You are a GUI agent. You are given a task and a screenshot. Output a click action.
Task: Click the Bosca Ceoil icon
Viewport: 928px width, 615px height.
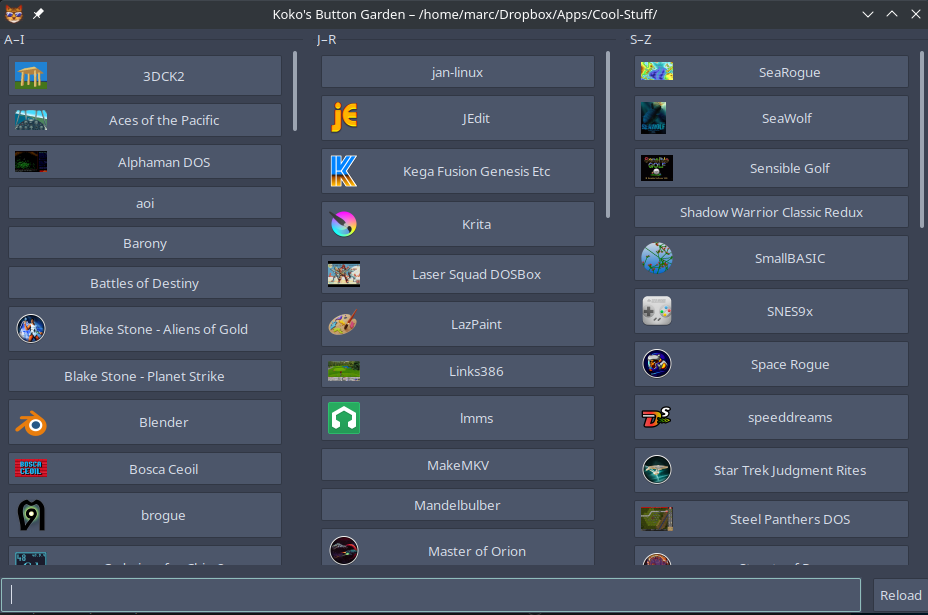30,468
